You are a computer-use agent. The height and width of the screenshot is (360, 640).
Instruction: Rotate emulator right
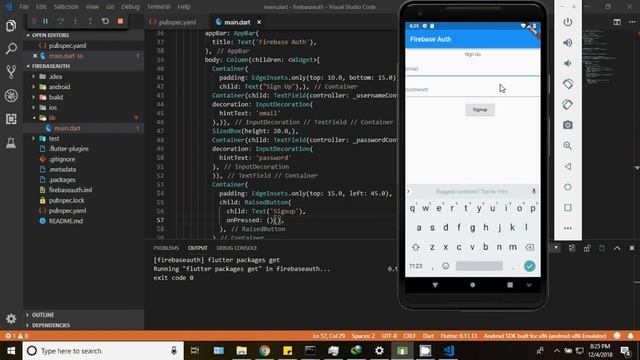pyautogui.click(x=567, y=104)
